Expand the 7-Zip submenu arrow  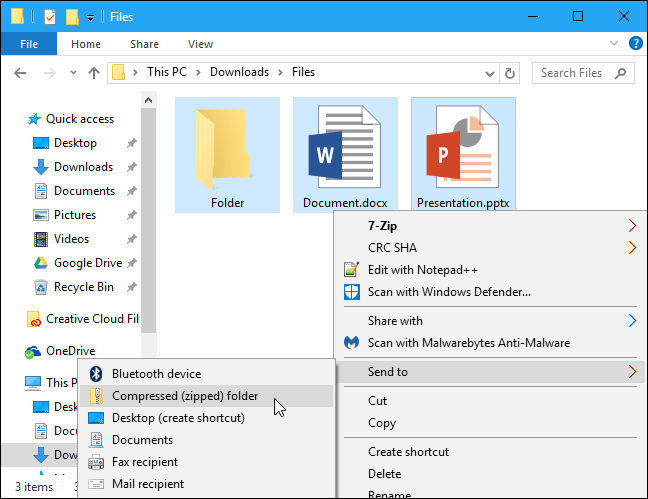[632, 226]
